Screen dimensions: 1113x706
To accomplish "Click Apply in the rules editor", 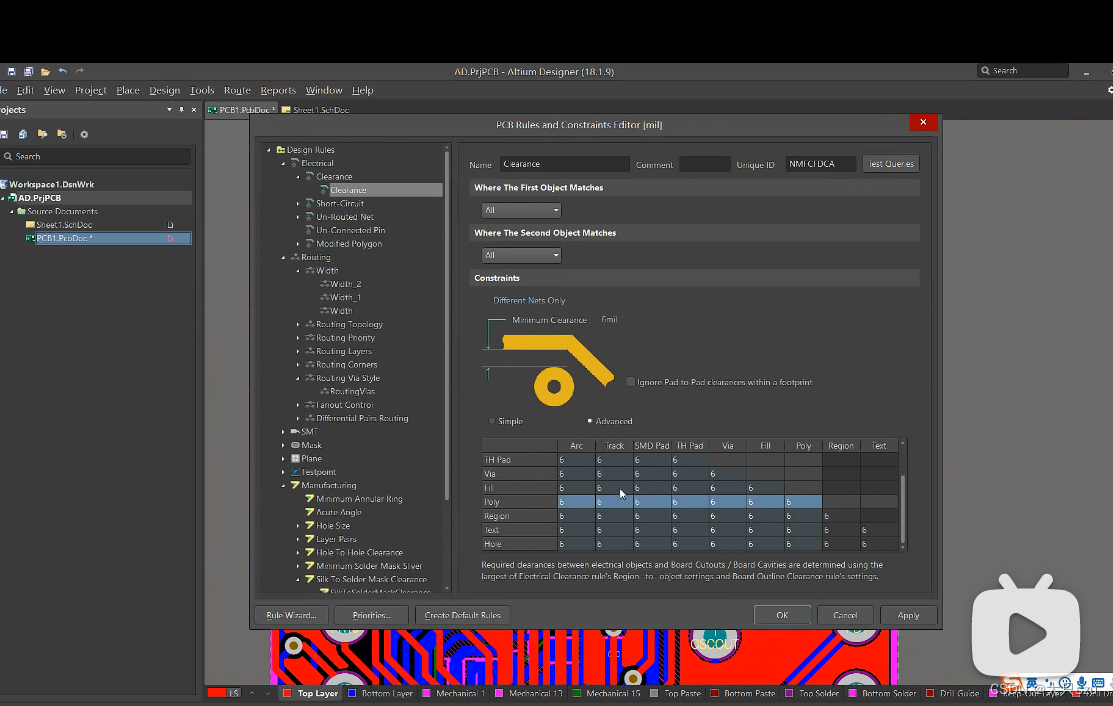I will point(909,615).
